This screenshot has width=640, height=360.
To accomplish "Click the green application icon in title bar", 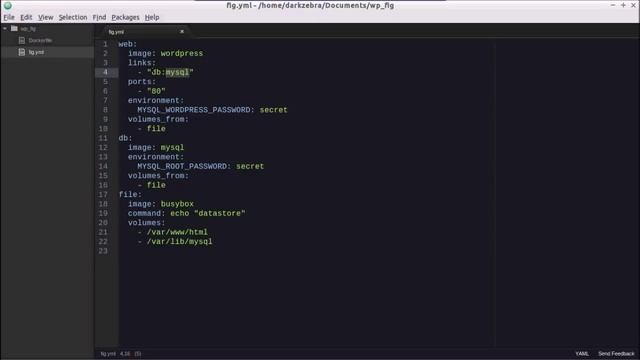I will (7, 5).
